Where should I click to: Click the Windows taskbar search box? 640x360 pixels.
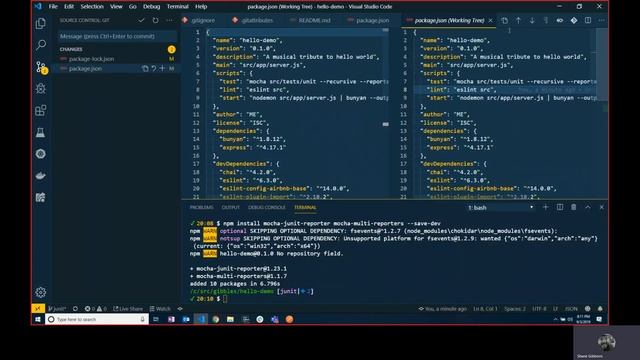pos(97,319)
